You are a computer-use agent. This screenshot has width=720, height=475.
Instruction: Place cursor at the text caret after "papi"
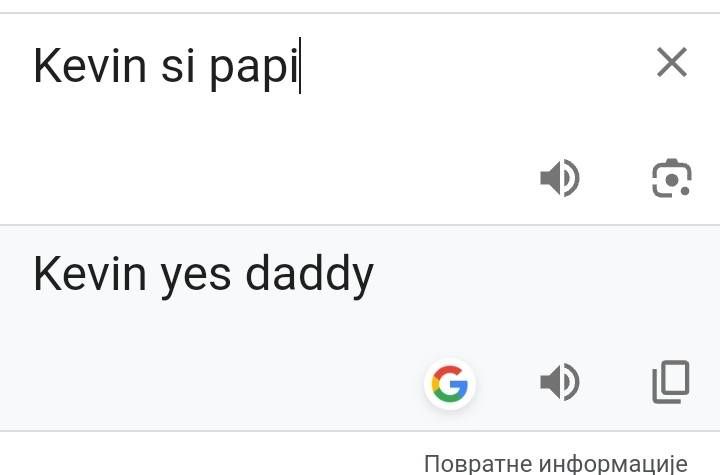301,66
